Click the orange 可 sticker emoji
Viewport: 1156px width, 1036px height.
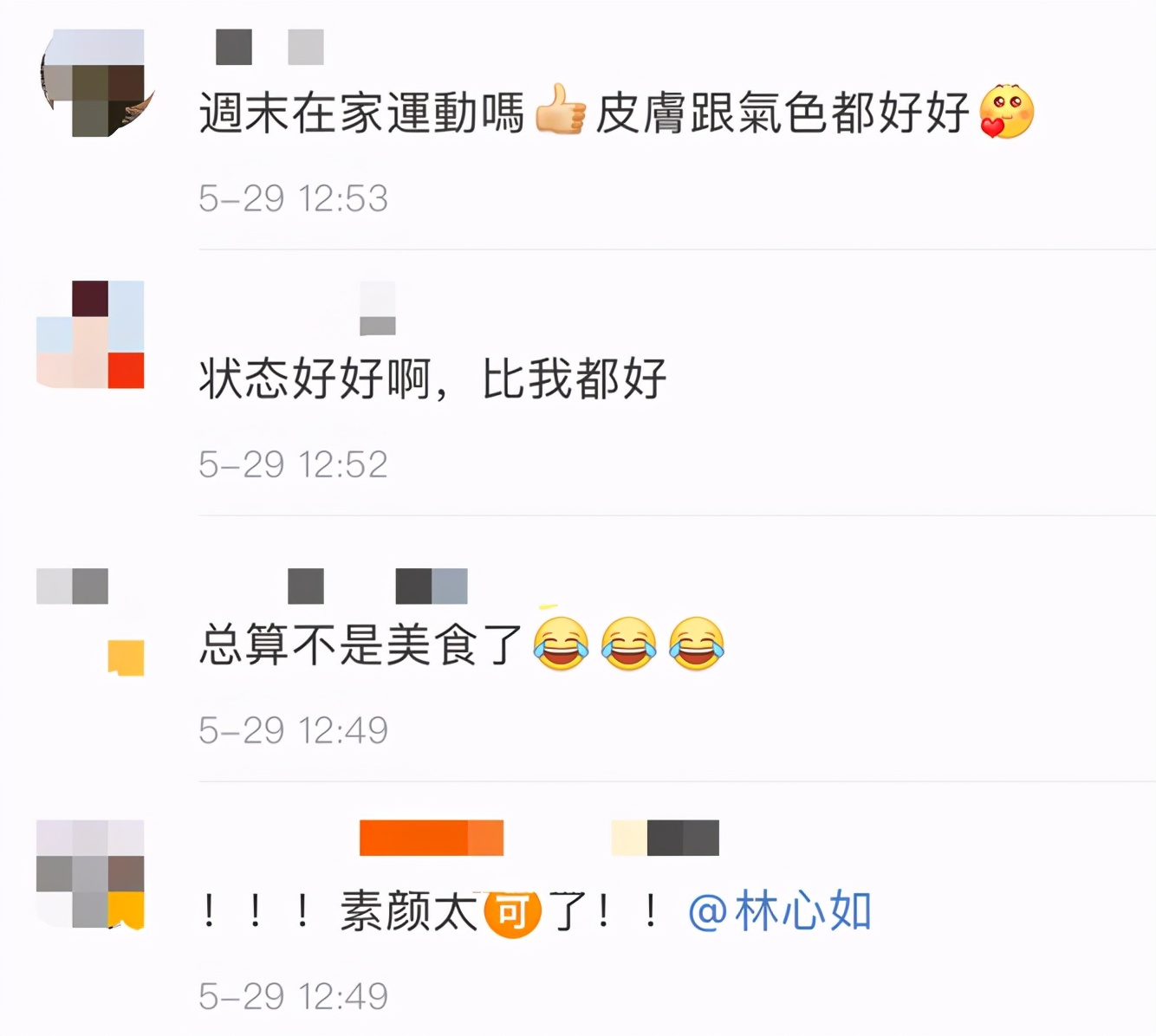click(x=512, y=911)
